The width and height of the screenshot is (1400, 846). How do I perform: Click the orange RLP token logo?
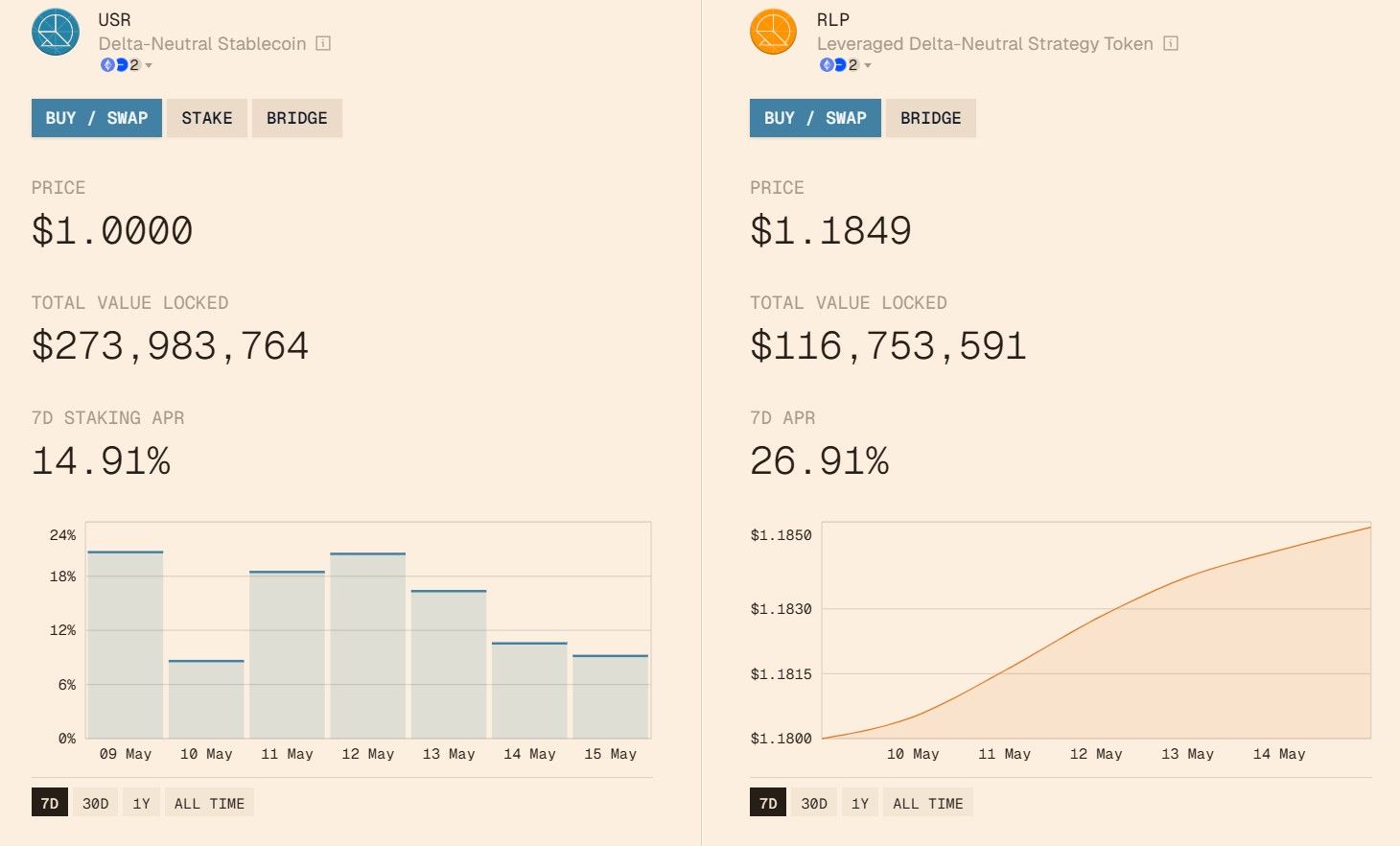[x=773, y=32]
